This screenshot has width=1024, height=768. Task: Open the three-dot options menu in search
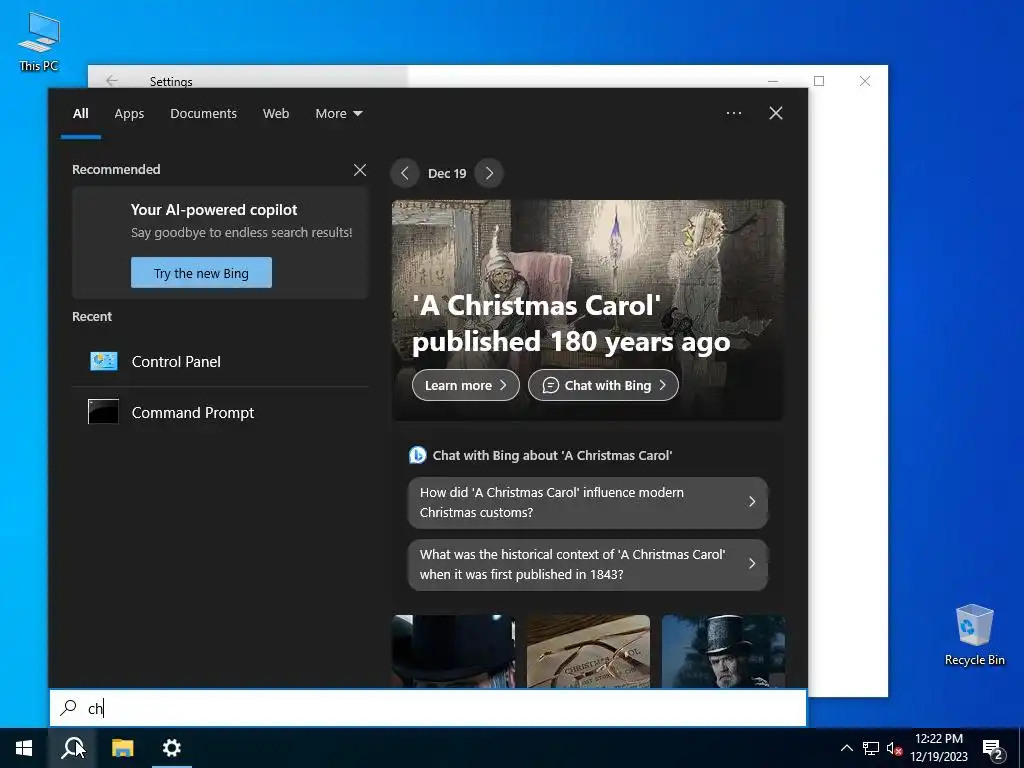[734, 113]
